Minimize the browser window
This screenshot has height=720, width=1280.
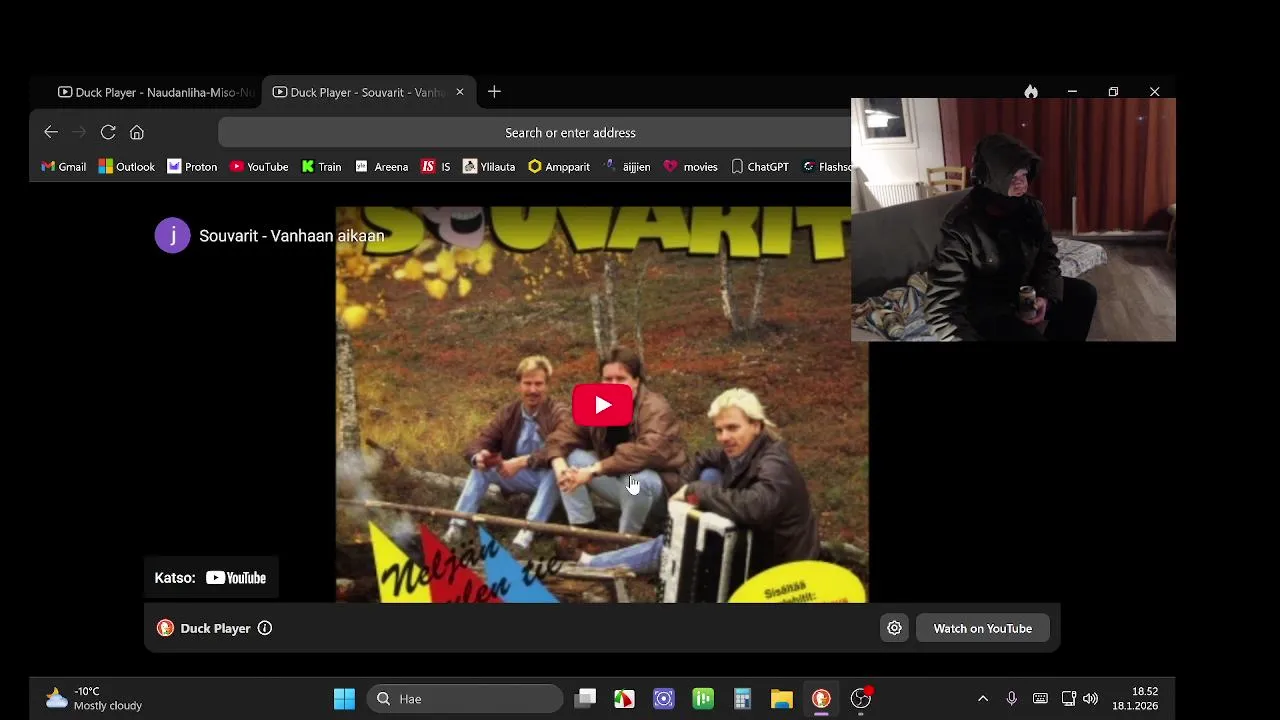pos(1072,92)
